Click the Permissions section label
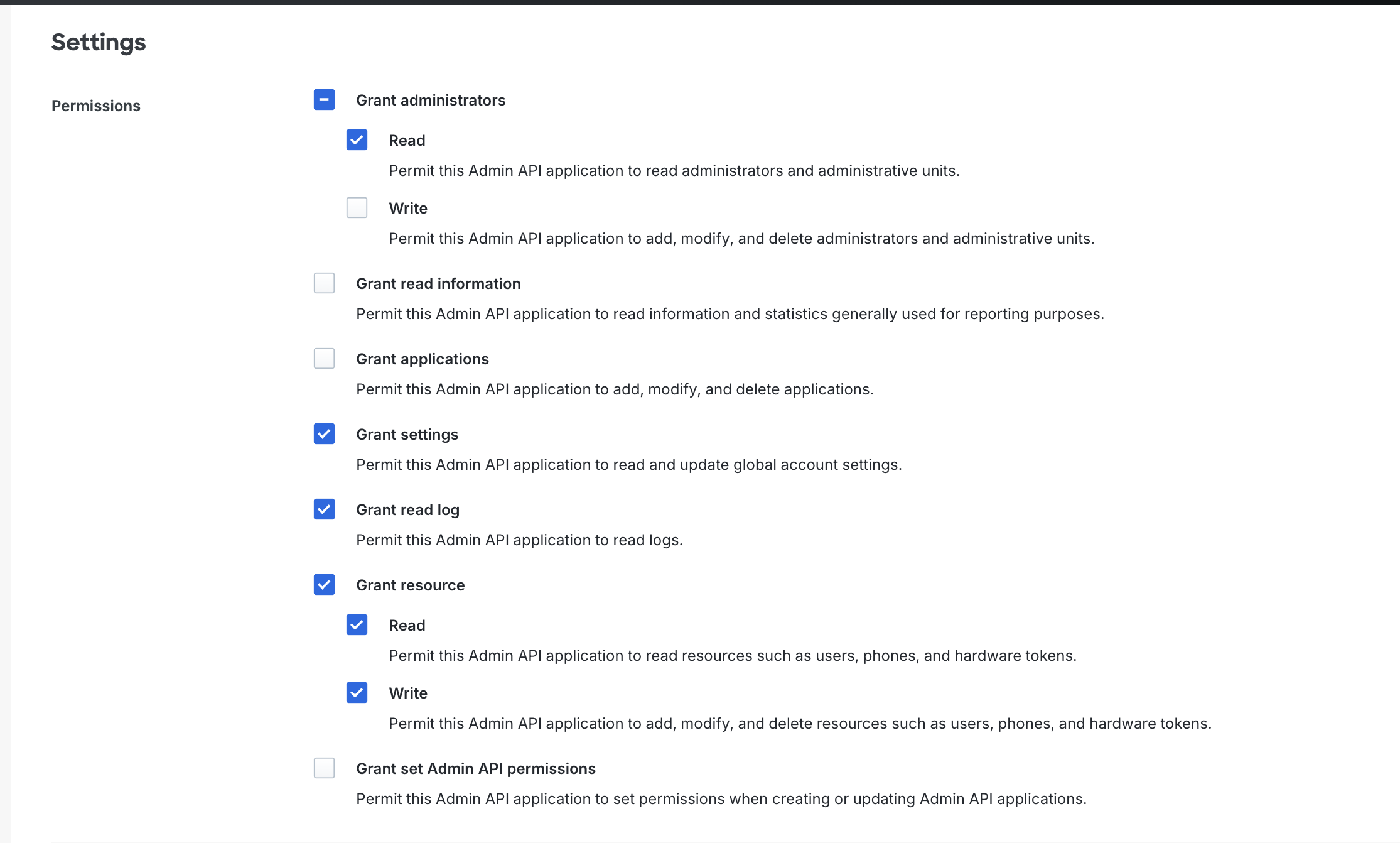1400x843 pixels. (x=96, y=106)
